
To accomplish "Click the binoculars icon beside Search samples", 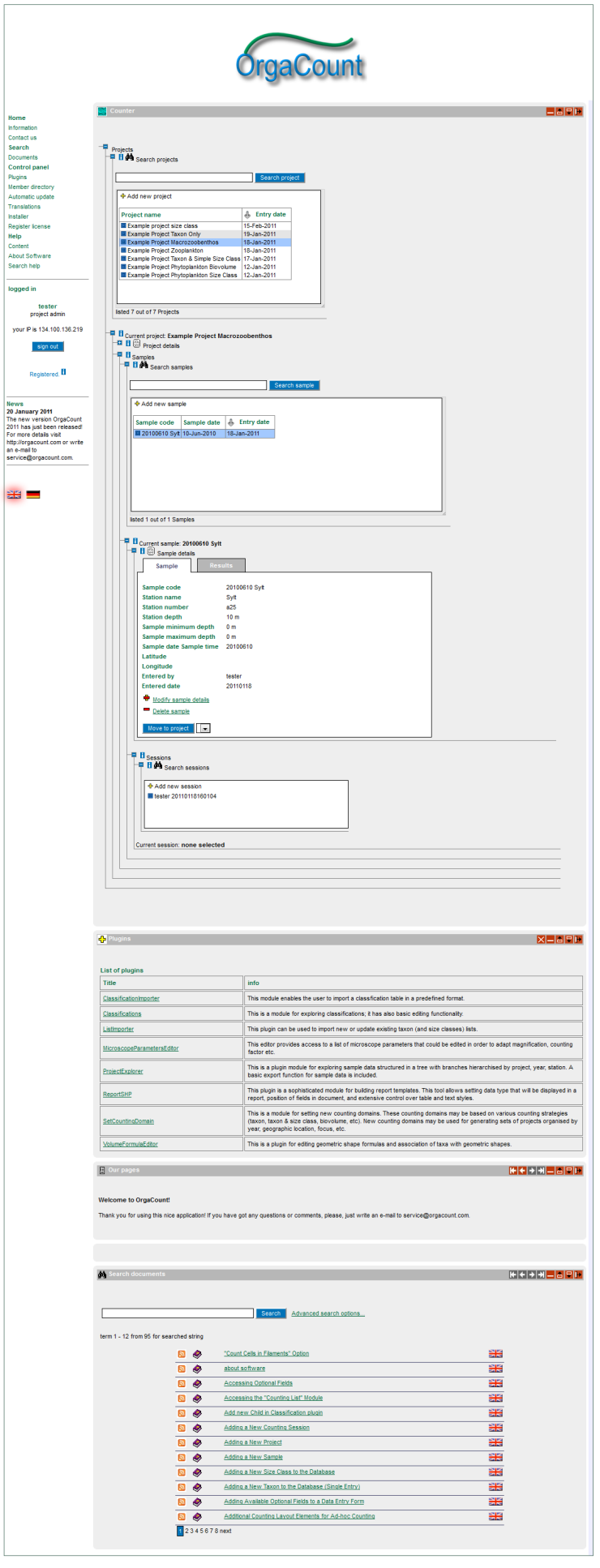I will 144,365.
